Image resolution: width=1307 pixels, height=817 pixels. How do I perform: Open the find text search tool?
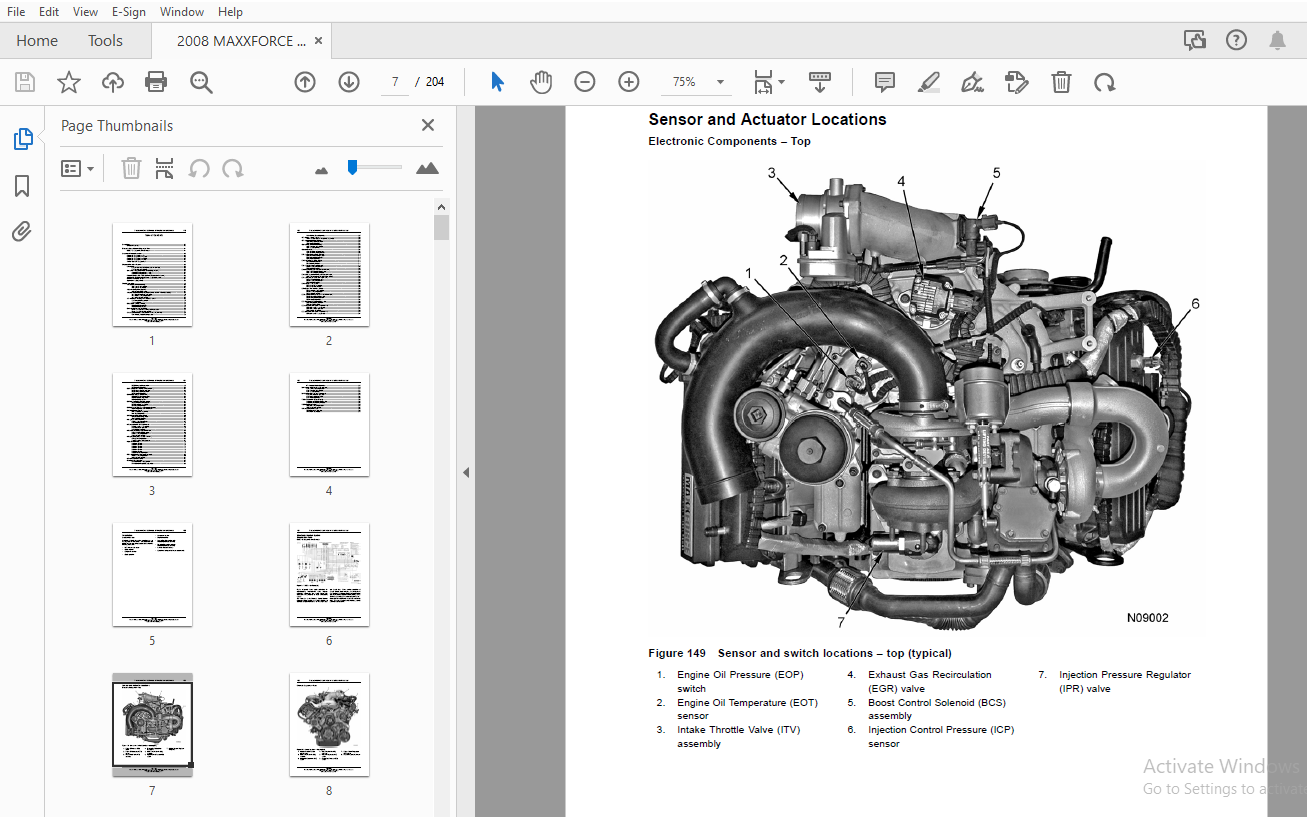[x=201, y=82]
